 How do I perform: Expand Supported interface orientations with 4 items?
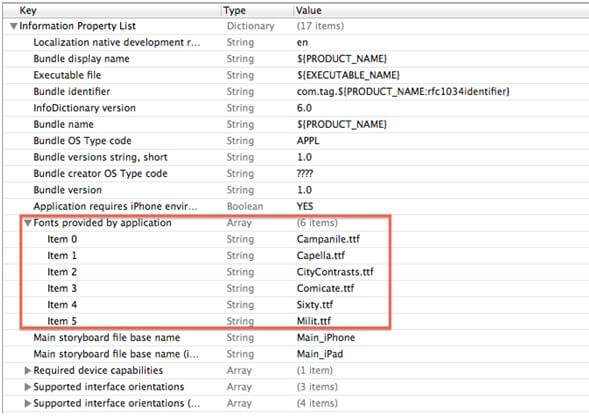(27, 403)
